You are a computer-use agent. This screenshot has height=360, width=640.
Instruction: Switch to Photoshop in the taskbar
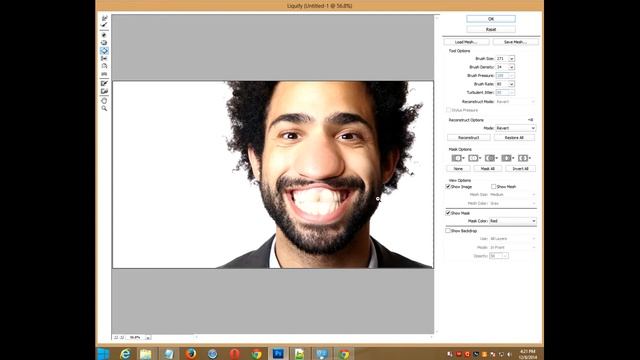(x=278, y=353)
